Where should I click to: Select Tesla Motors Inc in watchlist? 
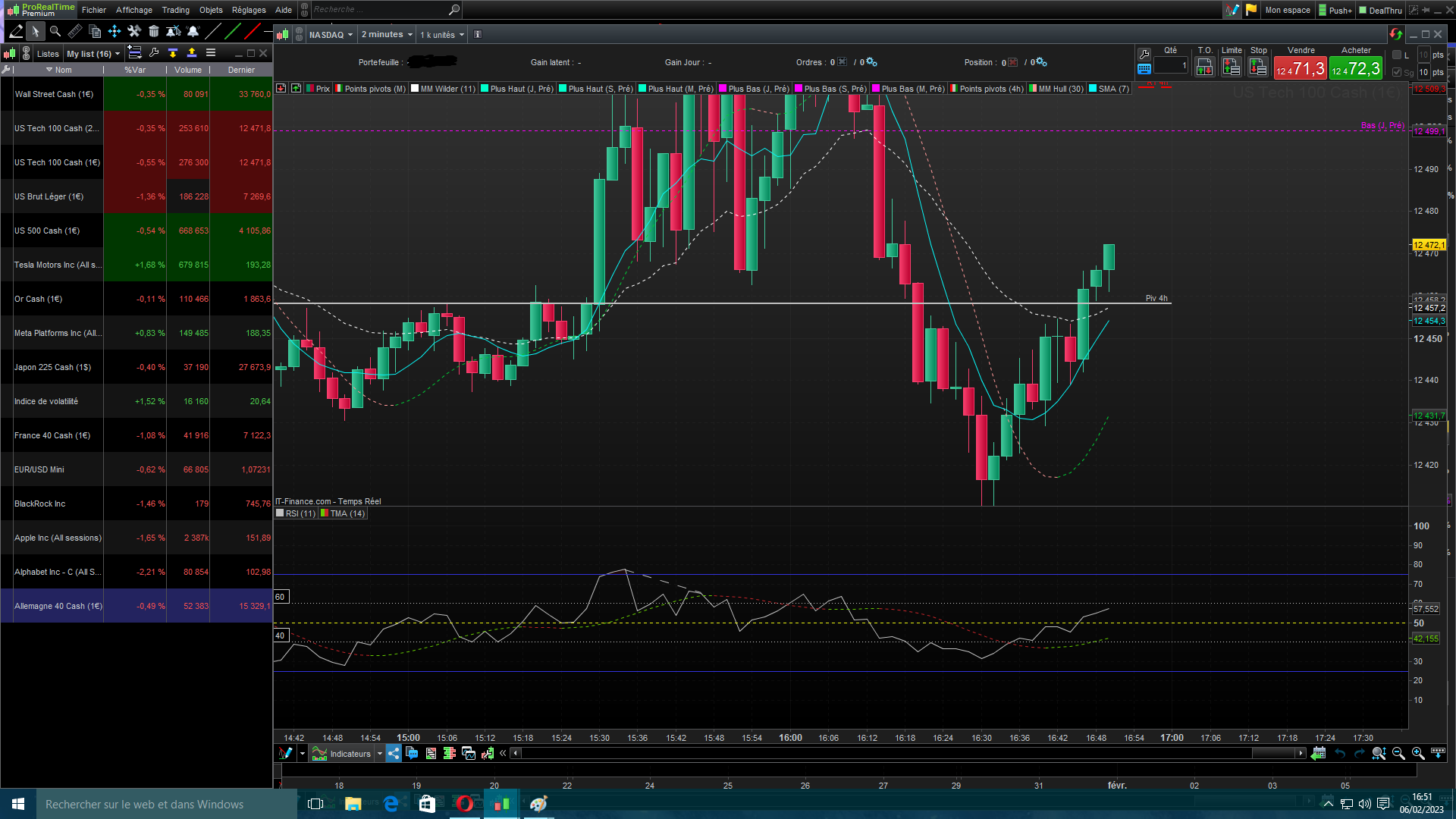point(58,265)
